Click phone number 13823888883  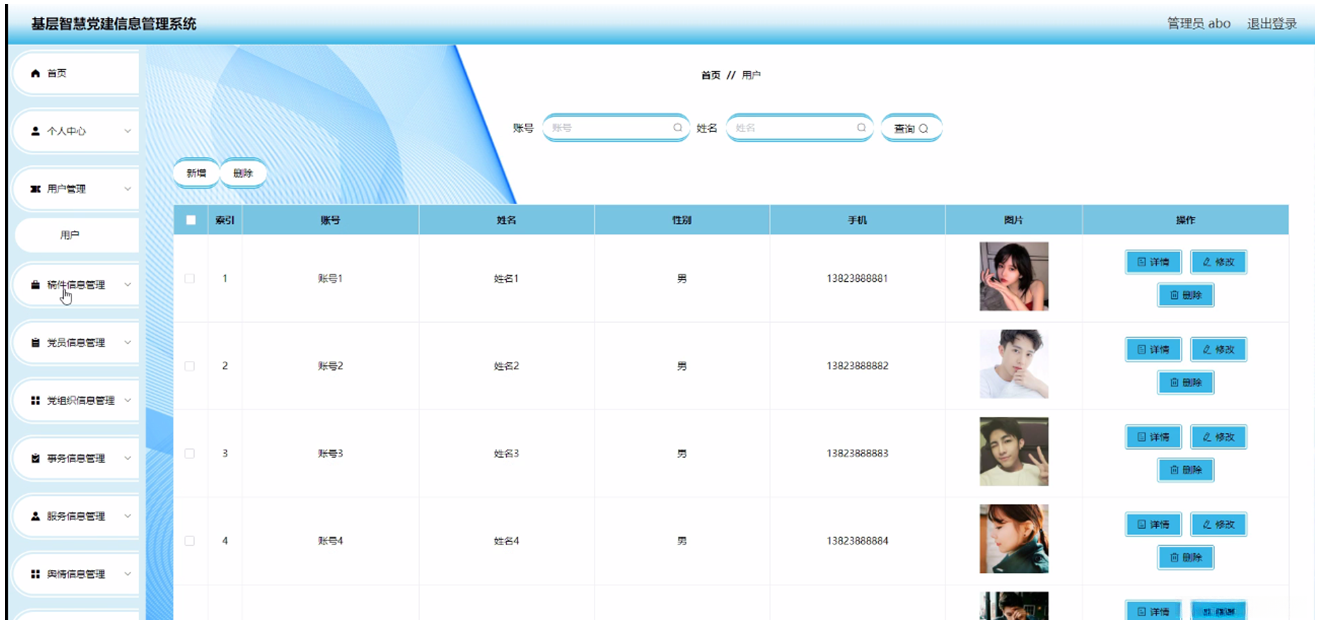tap(857, 454)
